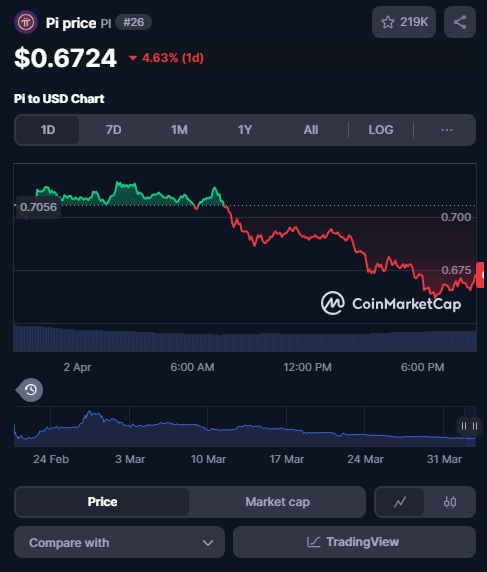Expand the Compare with dropdown
Viewport: 487px width, 572px height.
(x=119, y=542)
